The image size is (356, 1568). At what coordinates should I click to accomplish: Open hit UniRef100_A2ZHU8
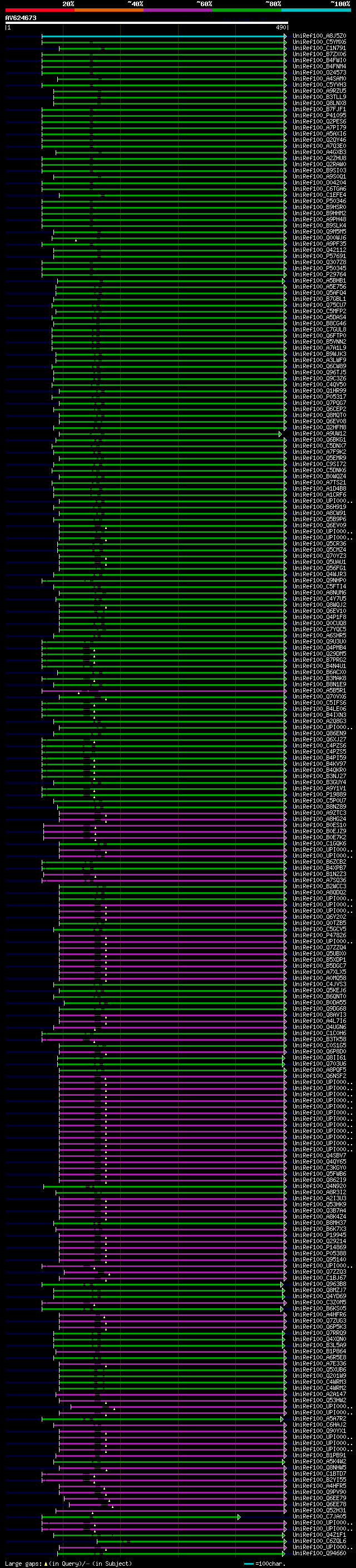319,159
